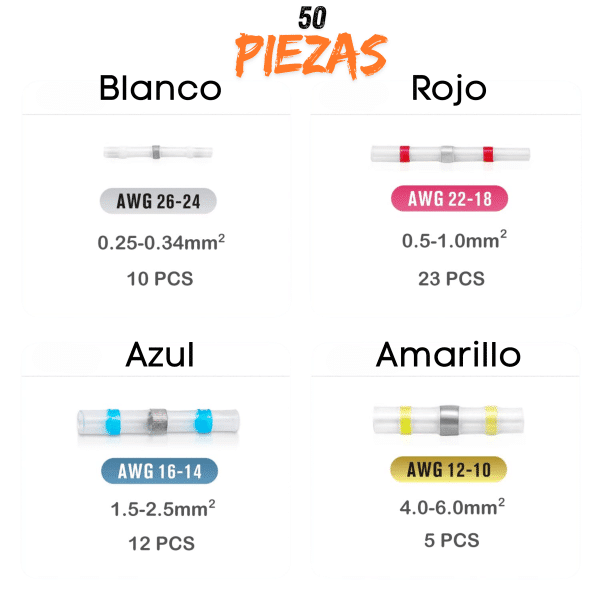Click the Amarillo heading
Image resolution: width=600 pixels, height=600 pixels.
[448, 354]
